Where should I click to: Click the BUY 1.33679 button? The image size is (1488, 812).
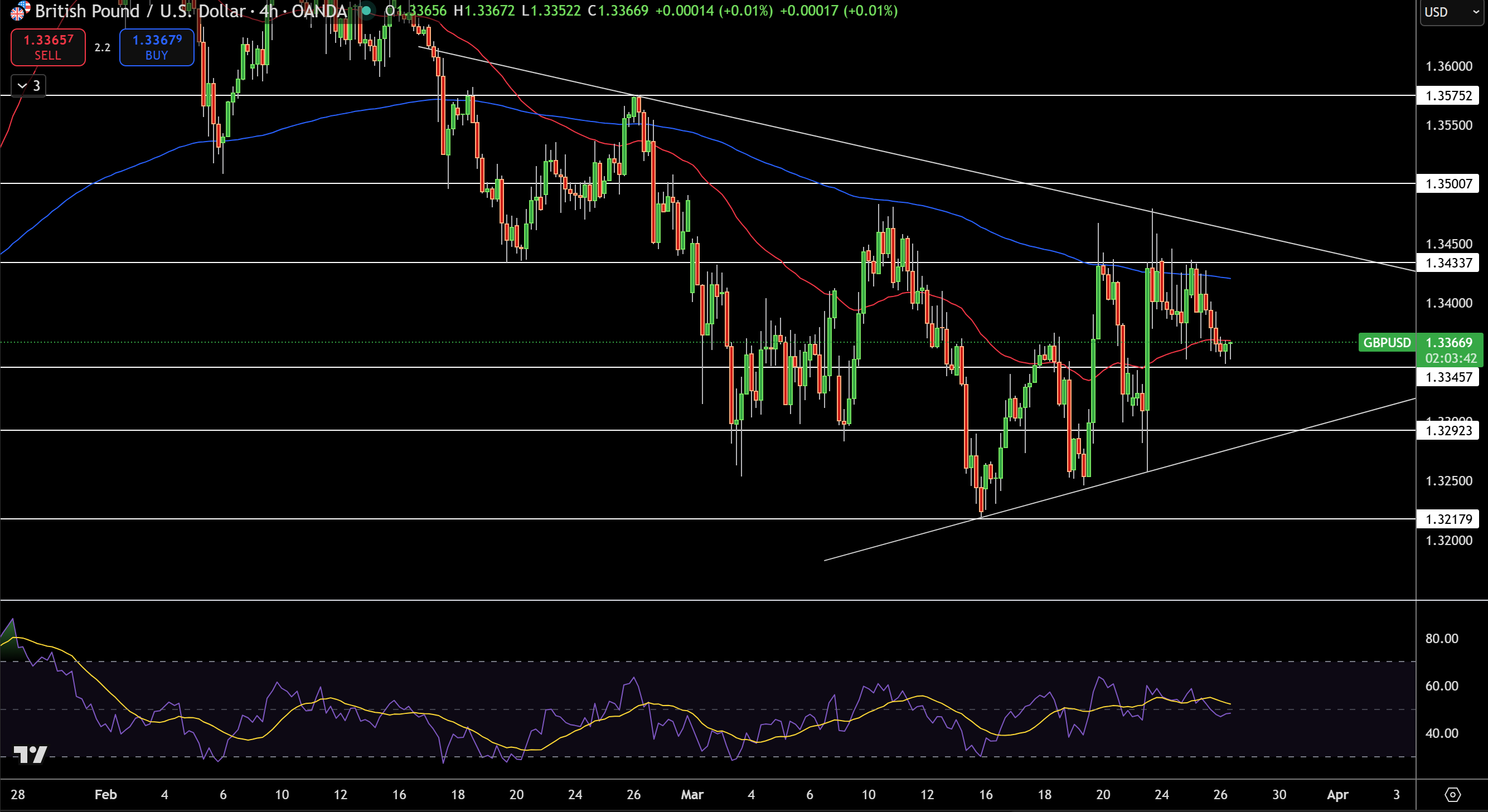tap(157, 47)
